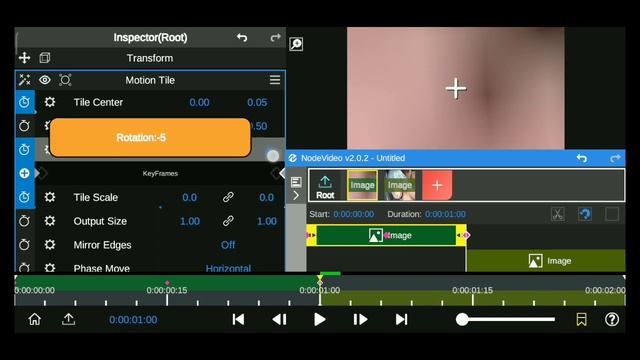Redo in NodeVideo title bar
The width and height of the screenshot is (640, 360).
(x=615, y=158)
